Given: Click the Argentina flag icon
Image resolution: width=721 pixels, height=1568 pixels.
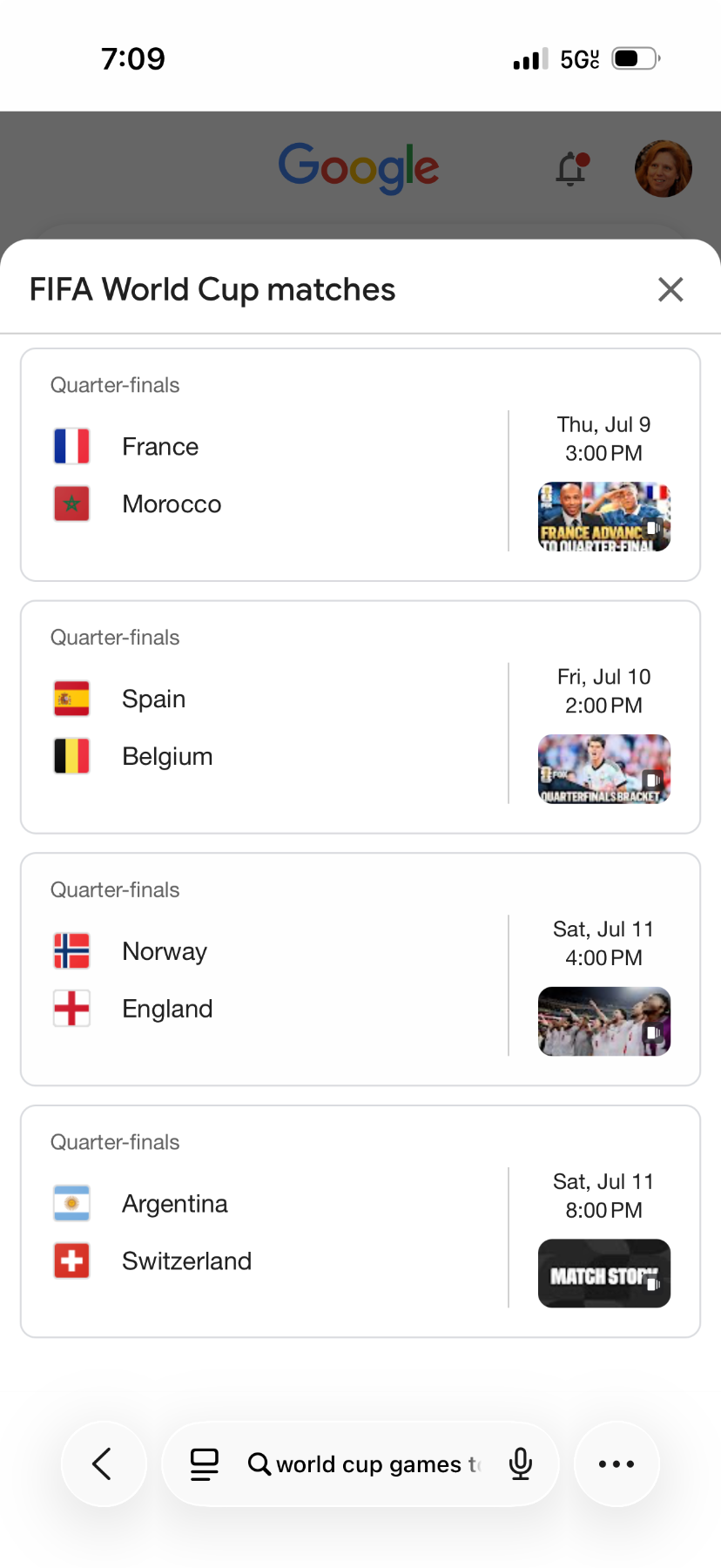Looking at the screenshot, I should (71, 1203).
